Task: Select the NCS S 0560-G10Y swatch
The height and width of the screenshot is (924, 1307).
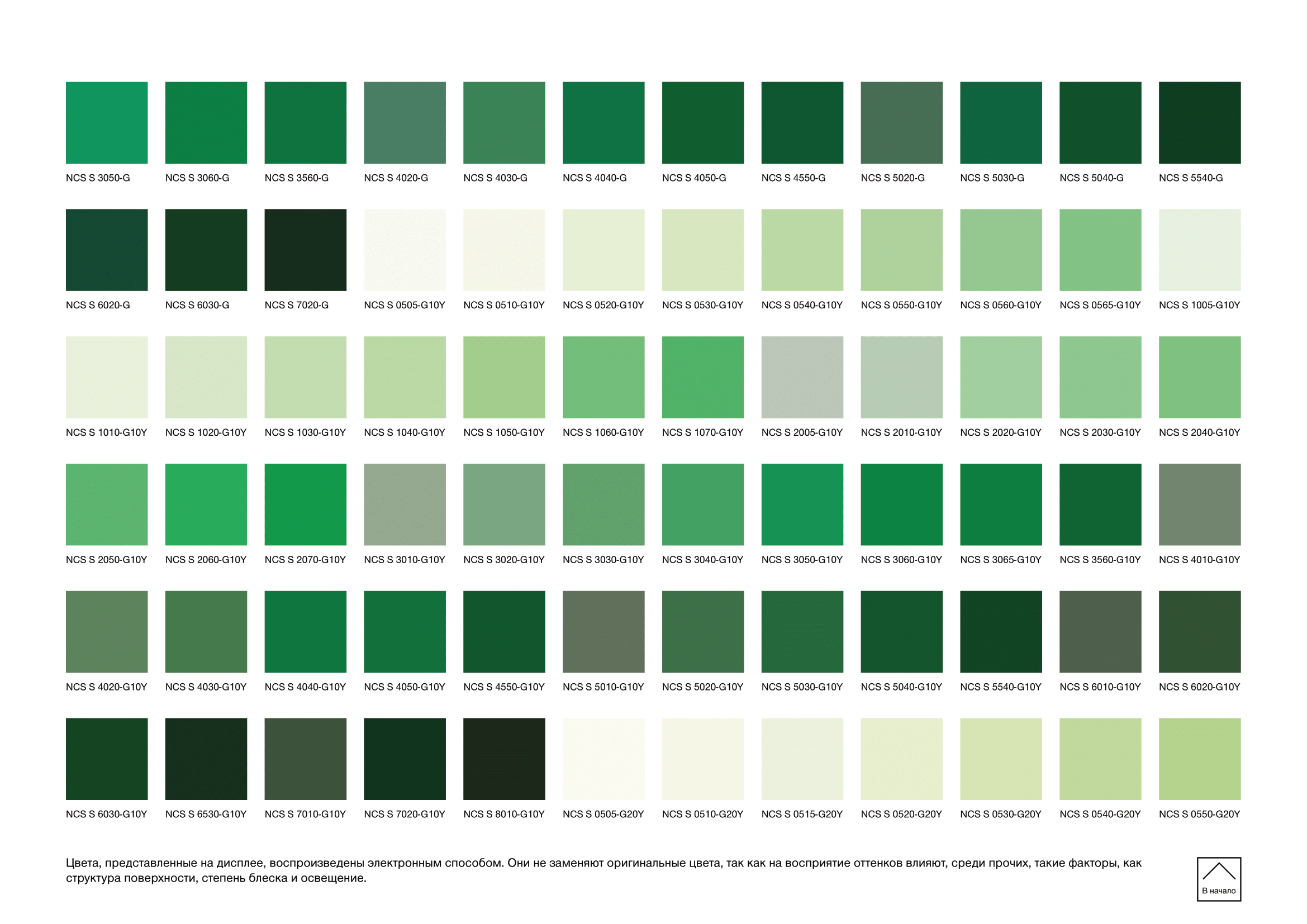Action: tap(1001, 250)
